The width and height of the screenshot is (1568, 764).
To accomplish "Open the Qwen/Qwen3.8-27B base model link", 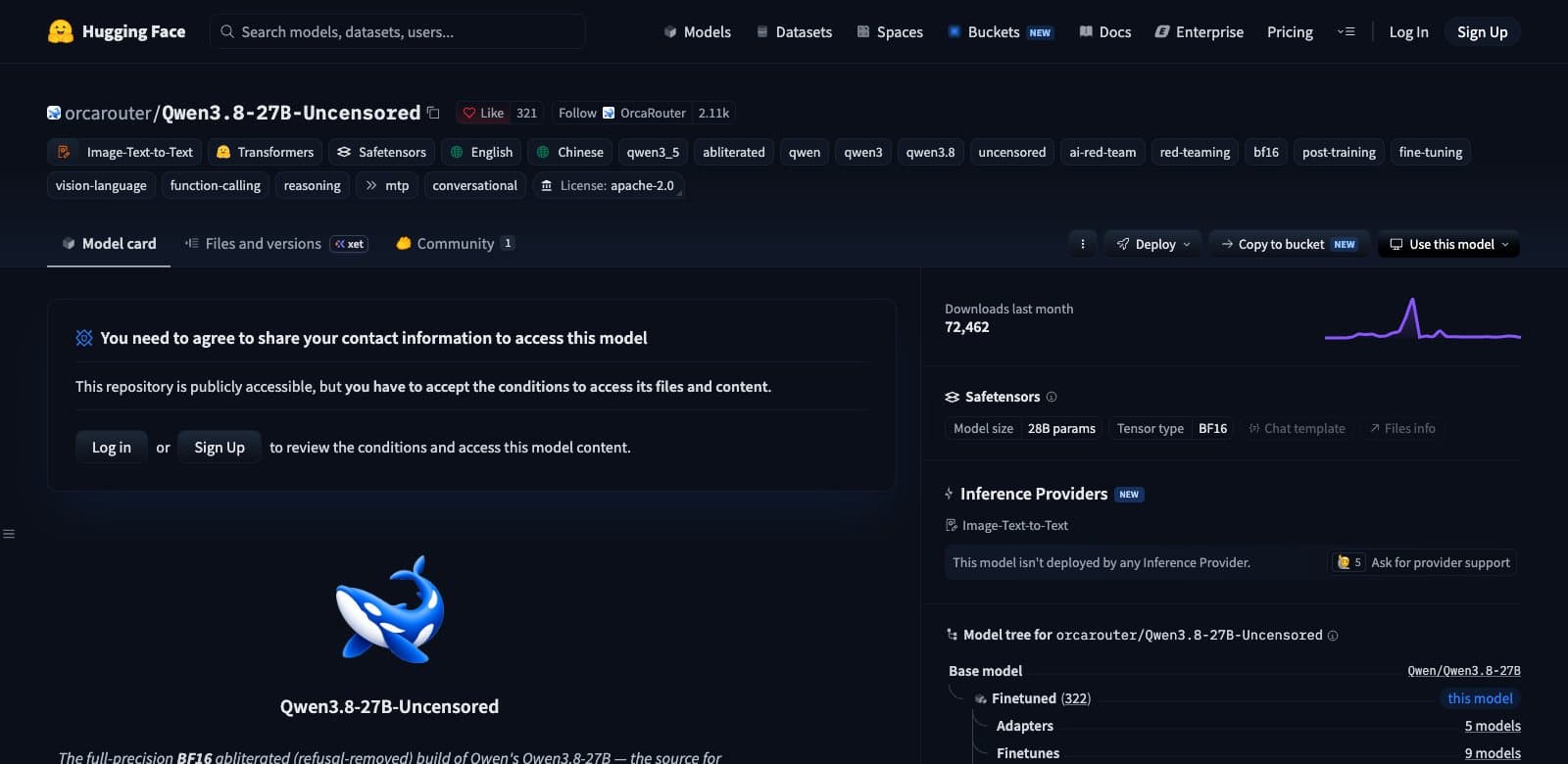I will pyautogui.click(x=1464, y=671).
